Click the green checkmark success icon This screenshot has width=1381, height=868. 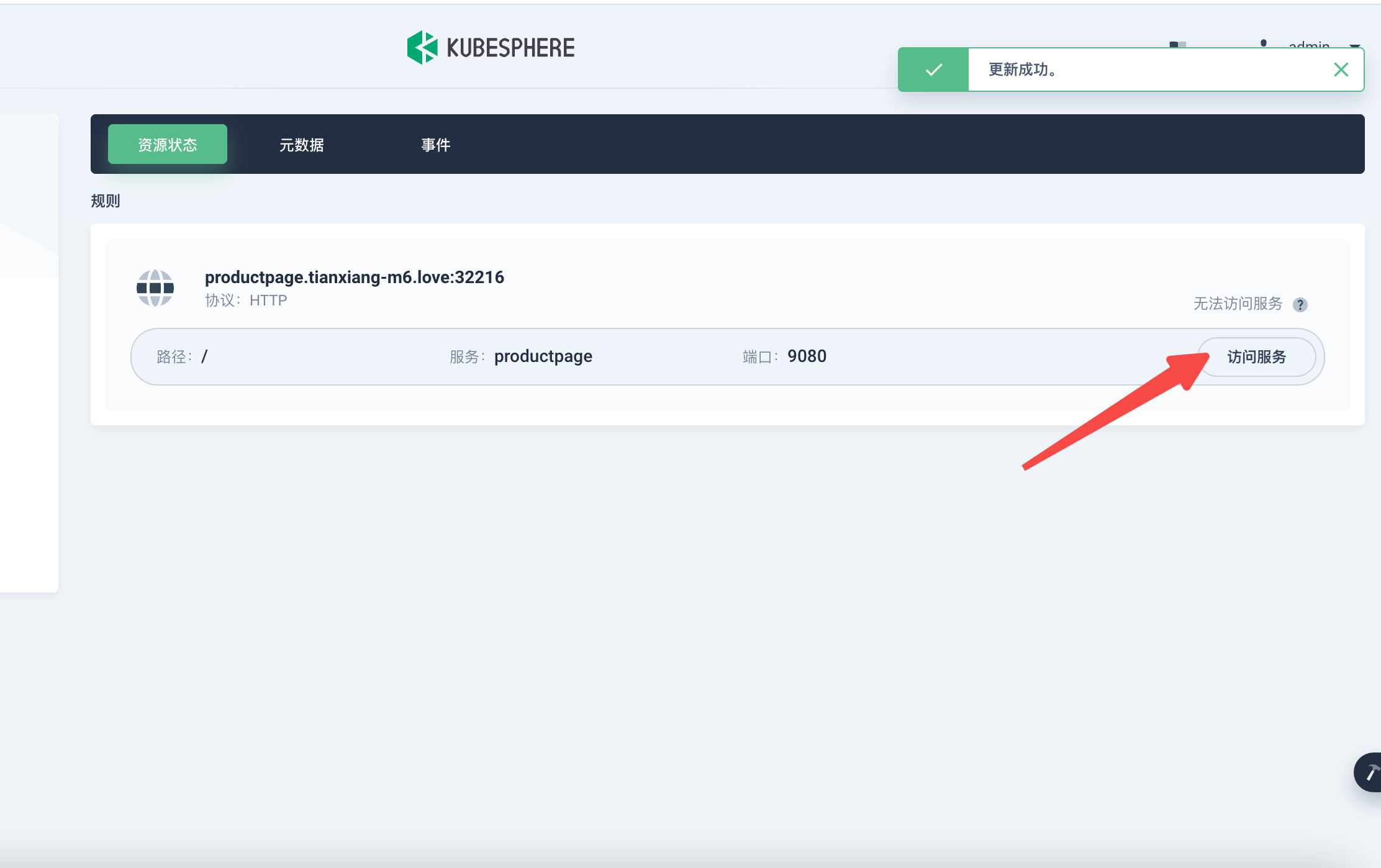click(x=933, y=70)
